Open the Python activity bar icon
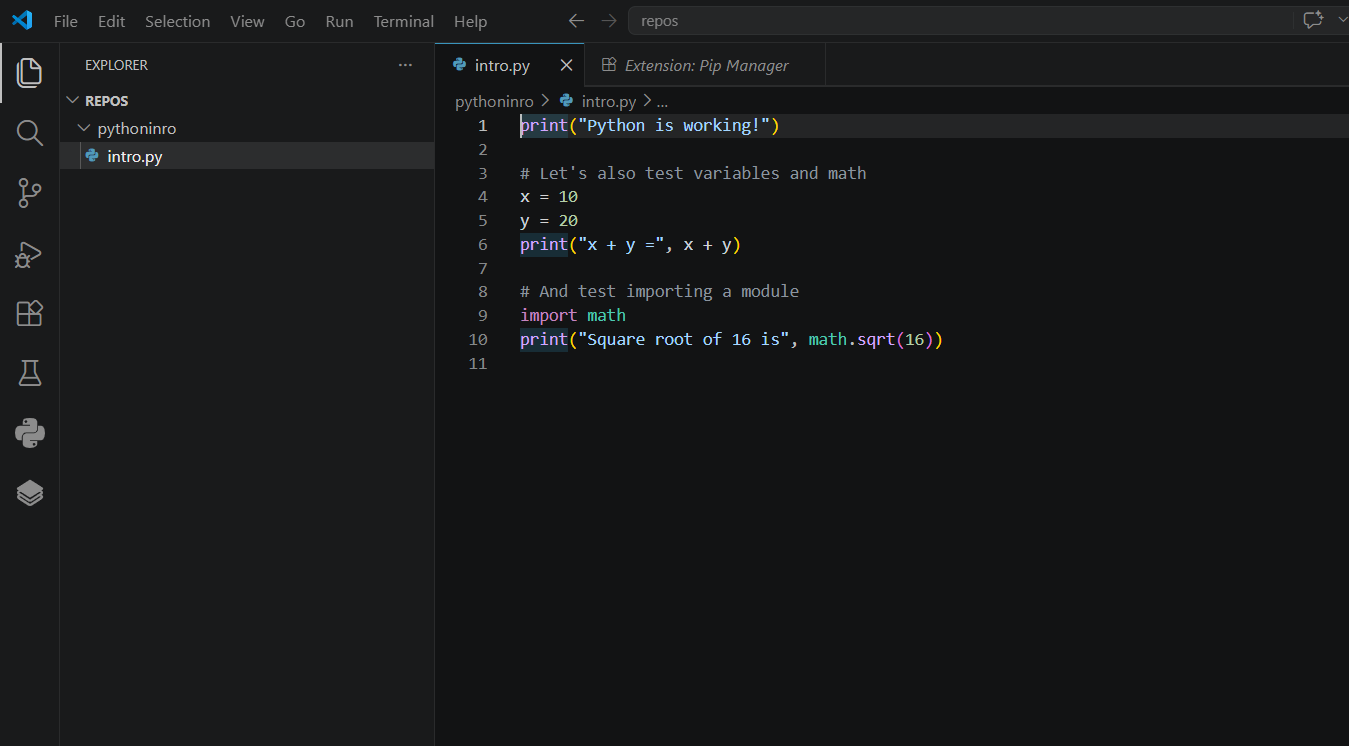 30,433
